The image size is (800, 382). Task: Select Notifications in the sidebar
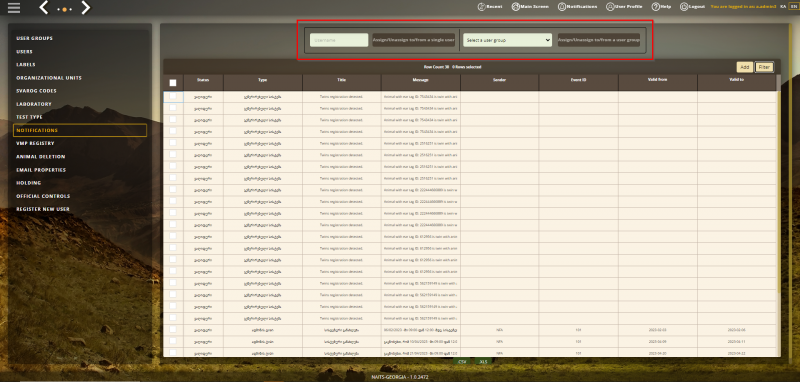click(80, 131)
